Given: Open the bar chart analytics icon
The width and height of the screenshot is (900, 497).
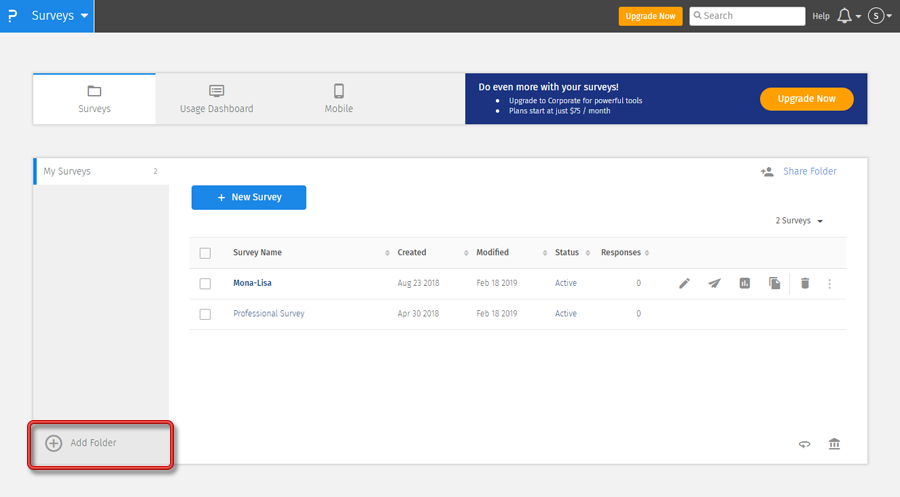Looking at the screenshot, I should (x=745, y=284).
